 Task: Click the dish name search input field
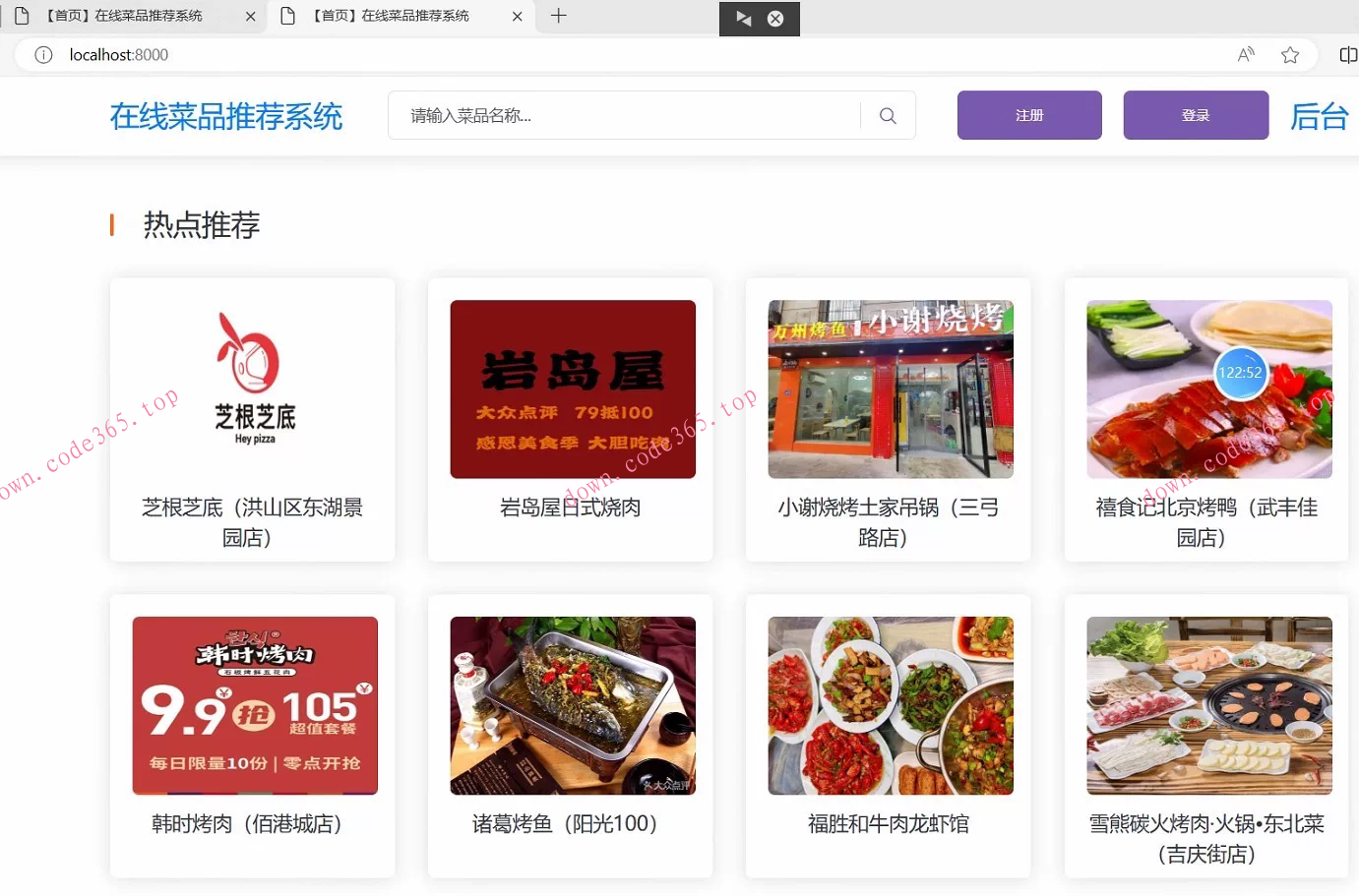630,115
